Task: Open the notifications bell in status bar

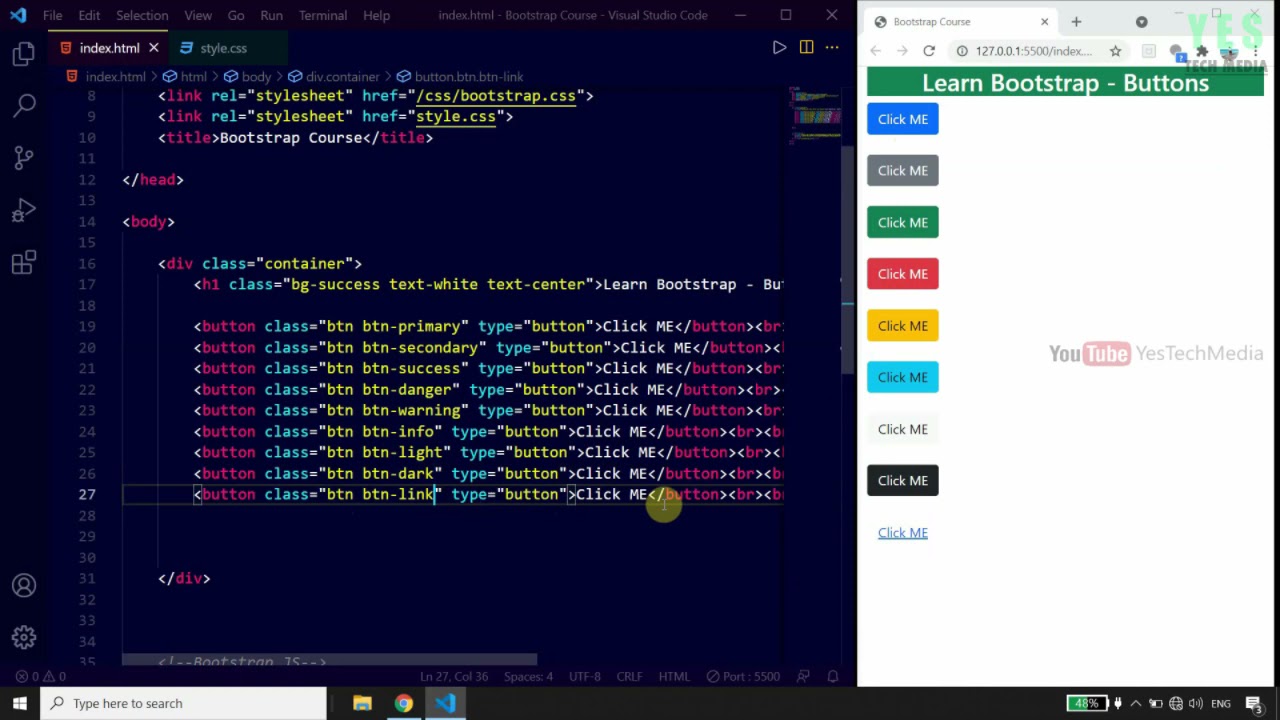Action: [x=832, y=676]
